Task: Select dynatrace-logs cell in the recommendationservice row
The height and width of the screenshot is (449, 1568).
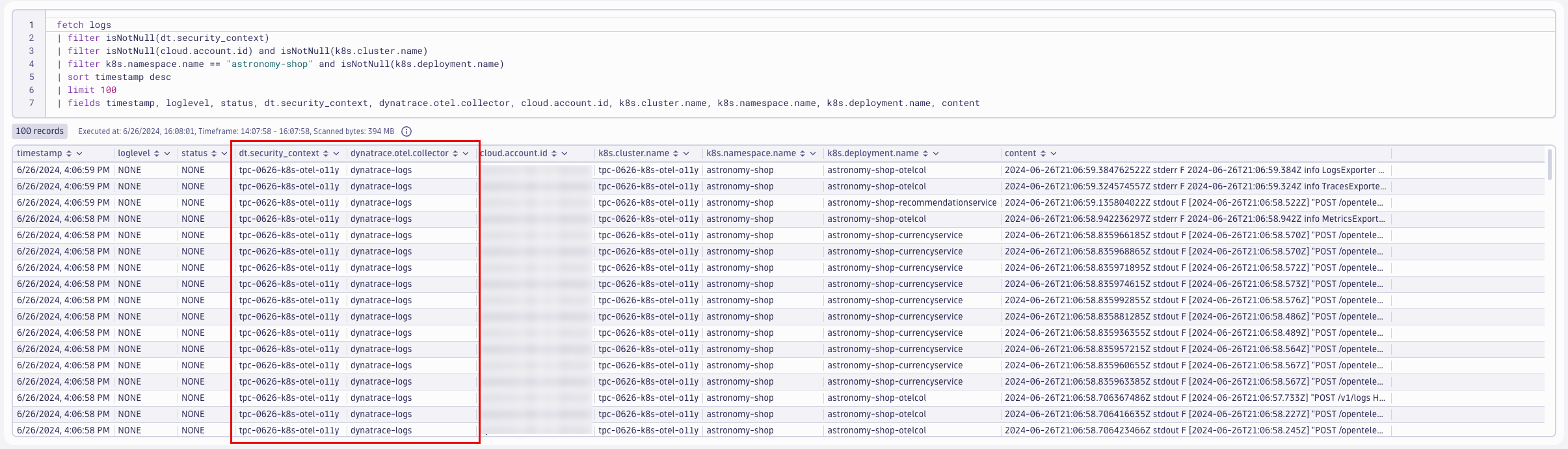Action: click(x=412, y=202)
